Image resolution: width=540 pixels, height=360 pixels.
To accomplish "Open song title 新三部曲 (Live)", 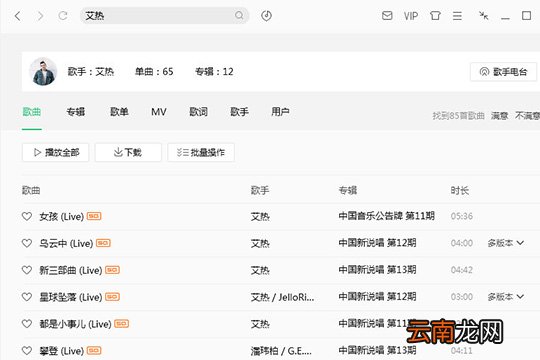I will tap(71, 270).
